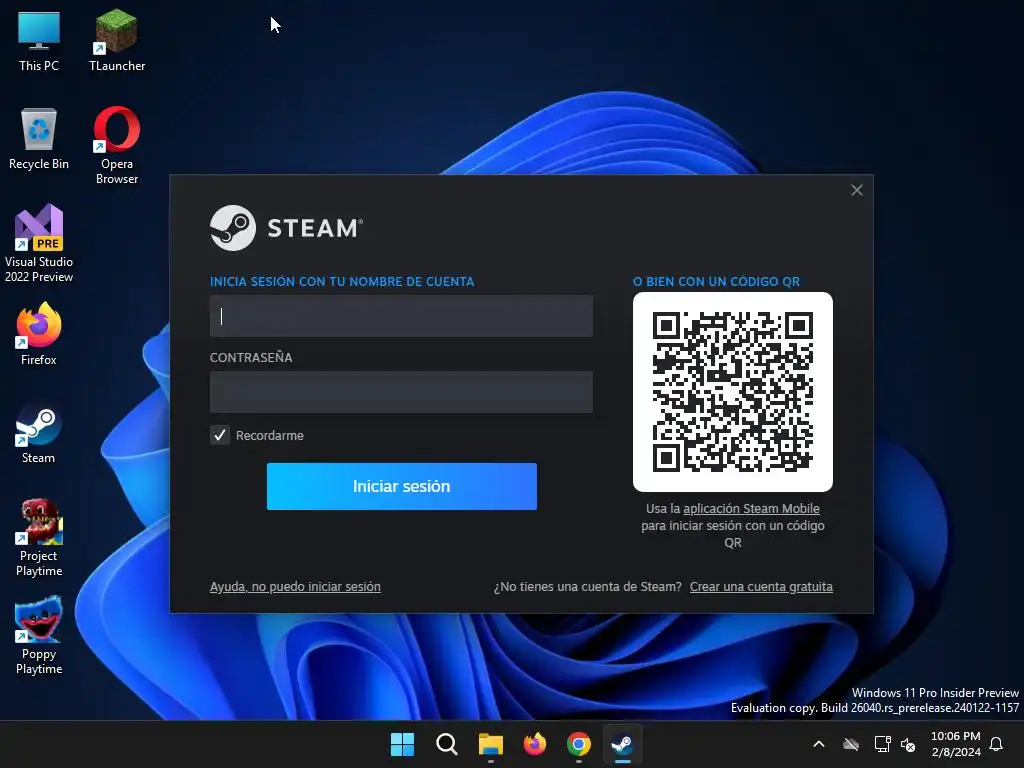
Task: Open the network status tray icon
Action: click(882, 744)
